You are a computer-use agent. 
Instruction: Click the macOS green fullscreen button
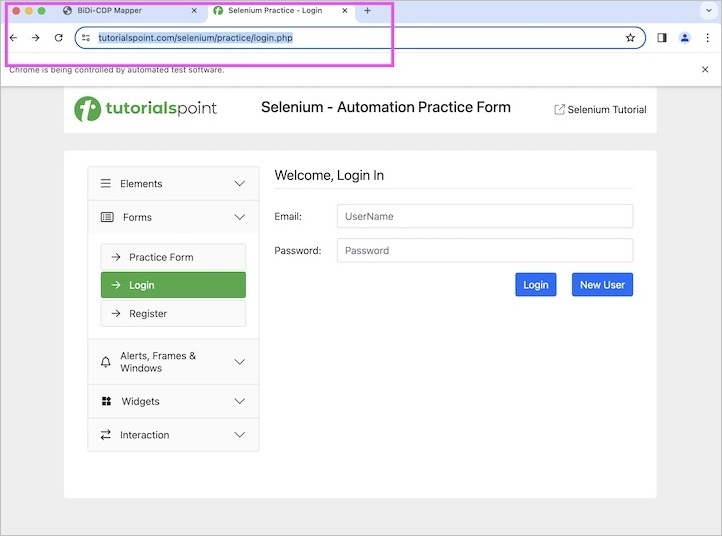pos(41,11)
